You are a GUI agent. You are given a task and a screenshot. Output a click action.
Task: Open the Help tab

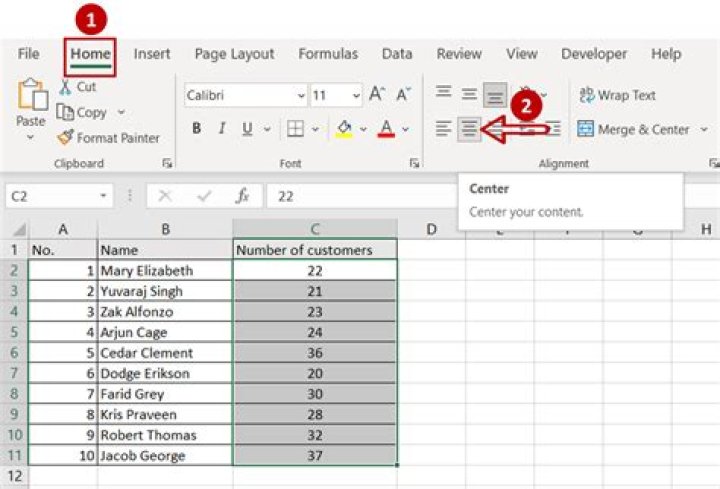pyautogui.click(x=666, y=54)
